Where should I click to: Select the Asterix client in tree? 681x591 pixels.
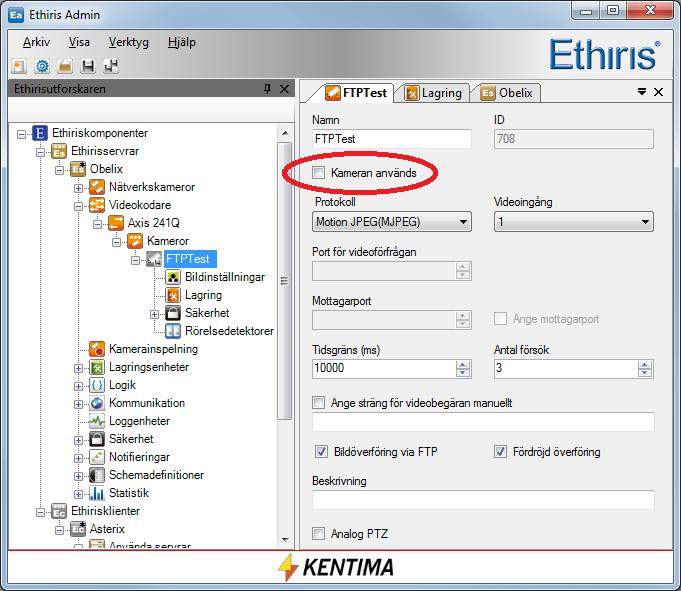(107, 529)
